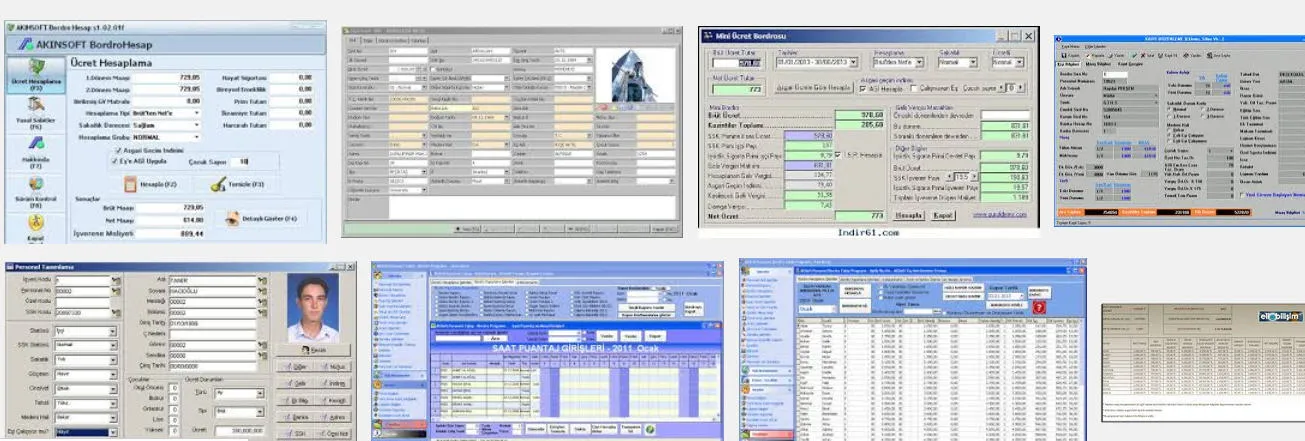Click the Resim button under employee photo

coord(313,351)
